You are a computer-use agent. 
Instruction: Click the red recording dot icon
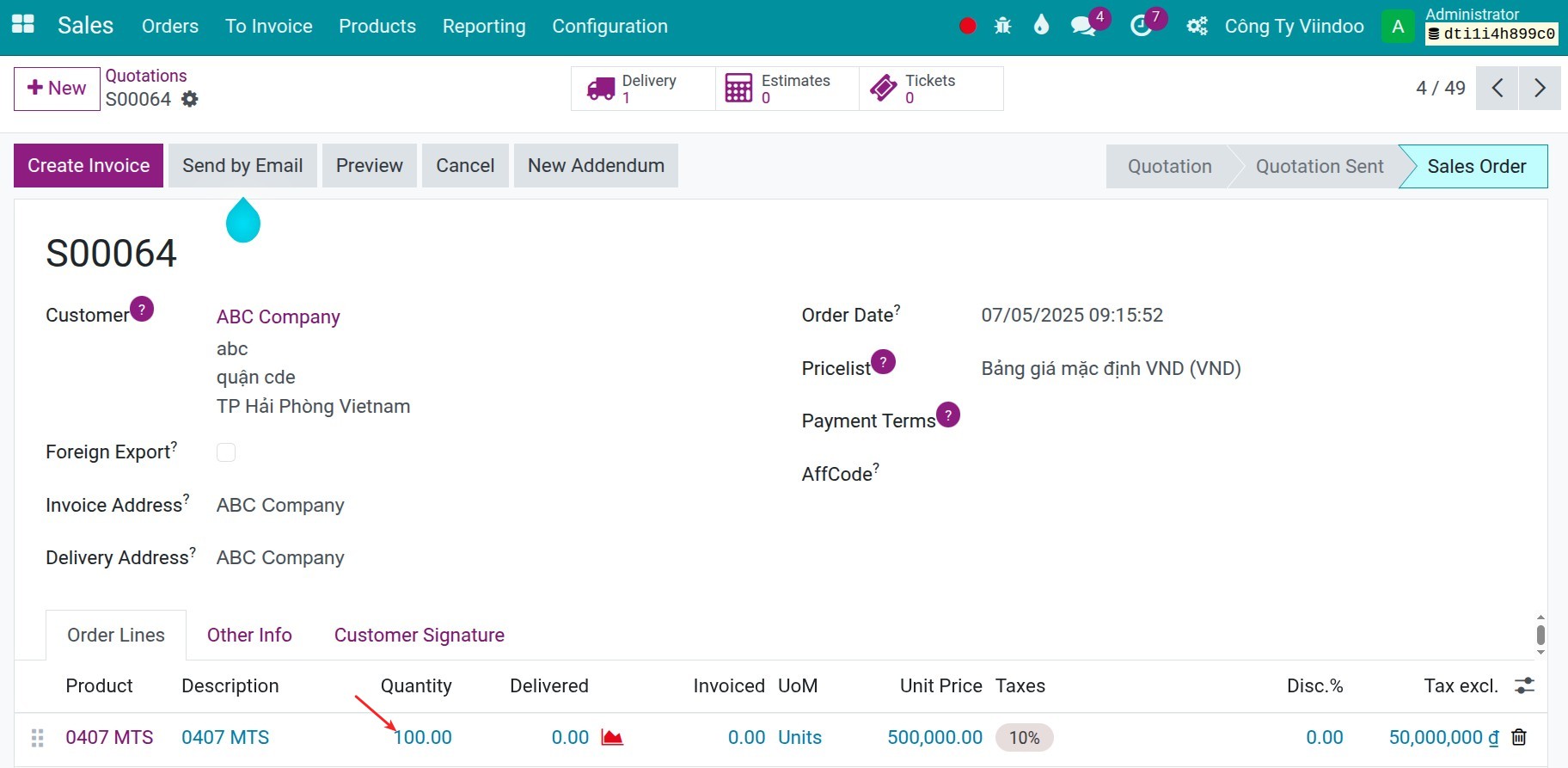967,26
